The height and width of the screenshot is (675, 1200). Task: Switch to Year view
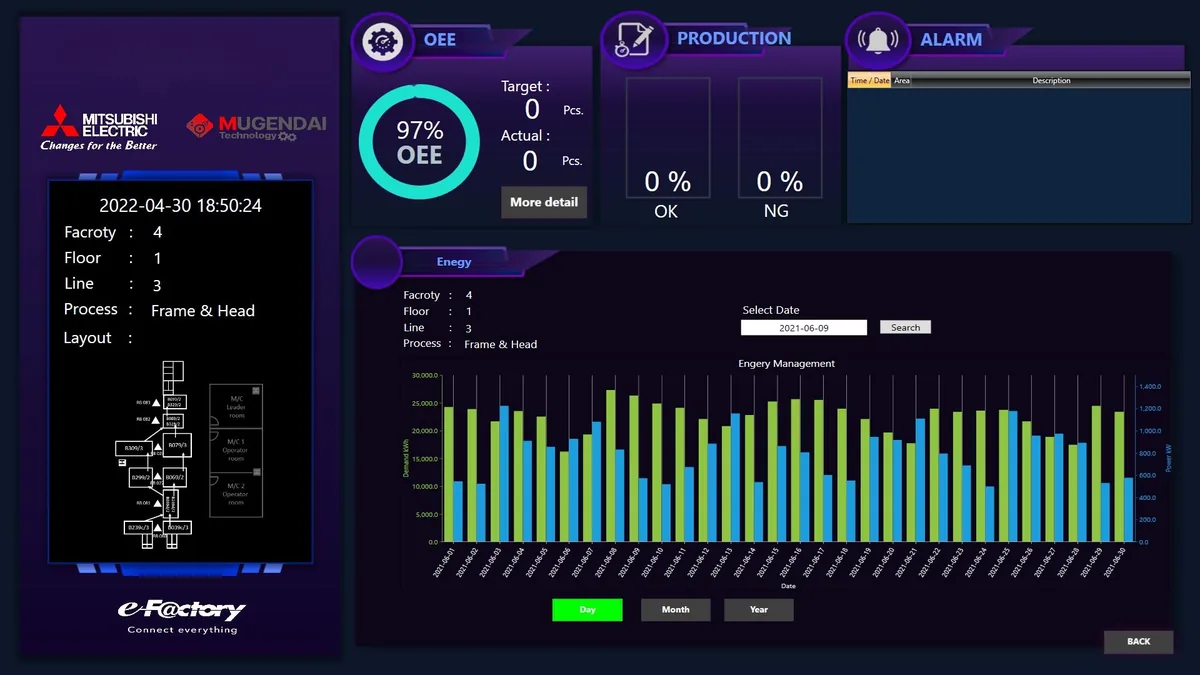tap(759, 610)
